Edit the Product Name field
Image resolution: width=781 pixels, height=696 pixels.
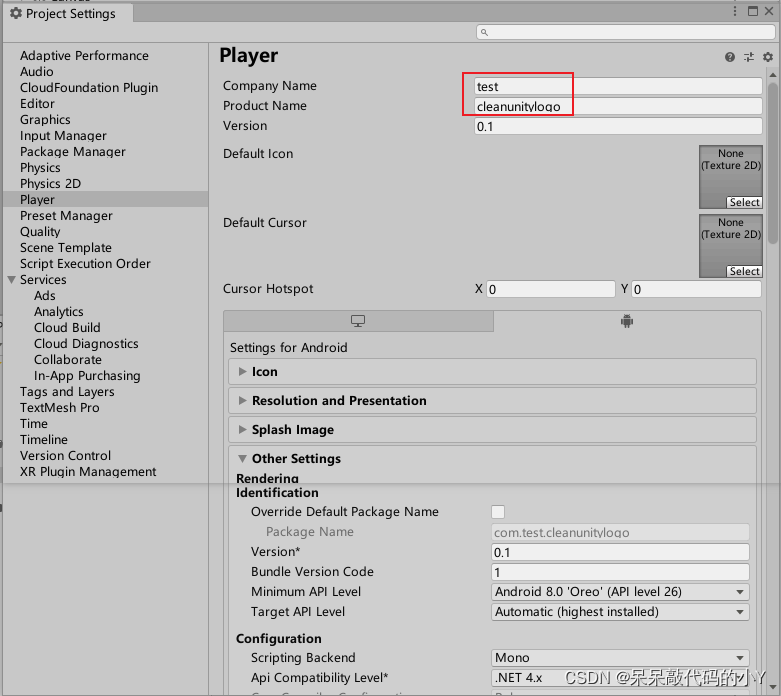[618, 106]
